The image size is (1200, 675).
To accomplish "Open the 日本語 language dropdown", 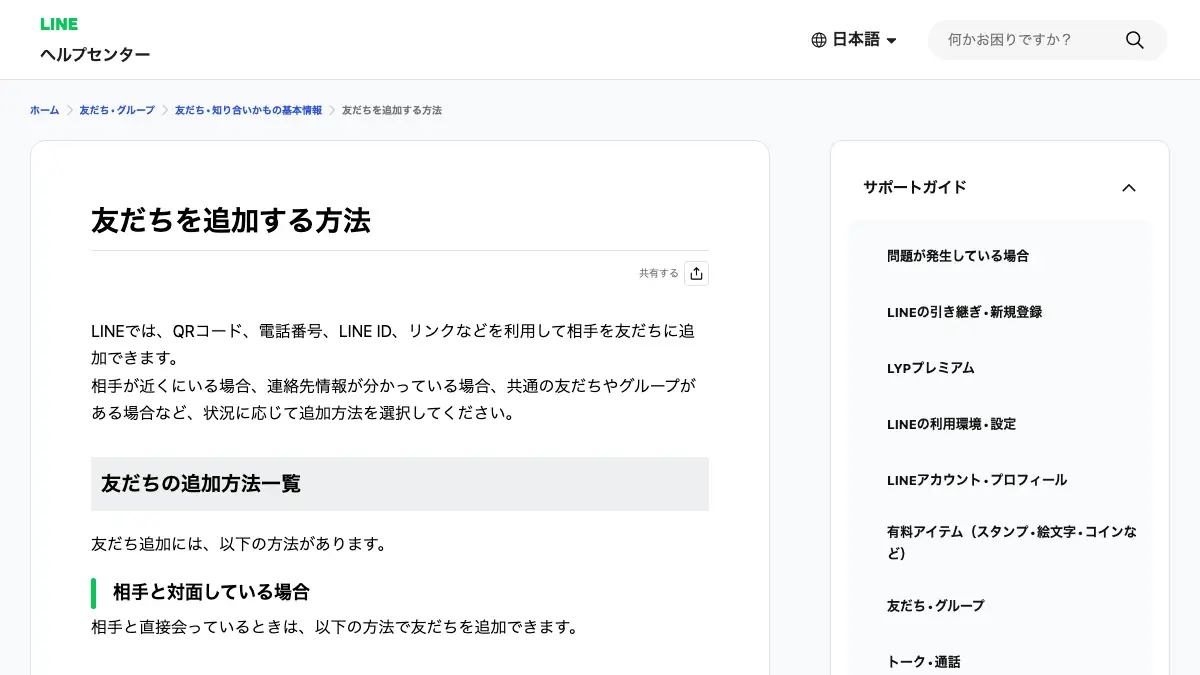I will (x=854, y=40).
